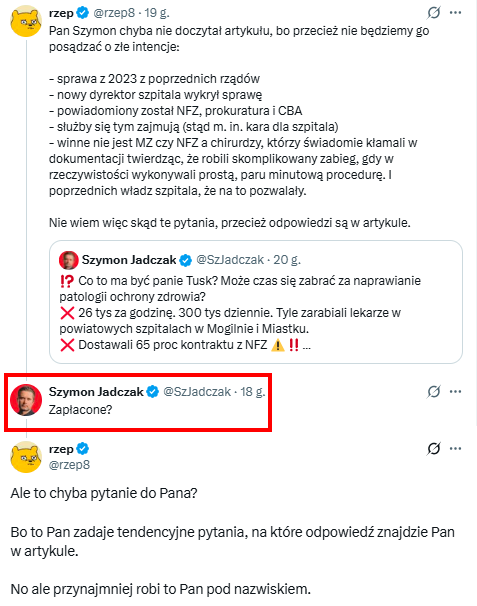Click the Grok icon on rzep's bottom post
Screen dimensions: 477x606
[434, 449]
